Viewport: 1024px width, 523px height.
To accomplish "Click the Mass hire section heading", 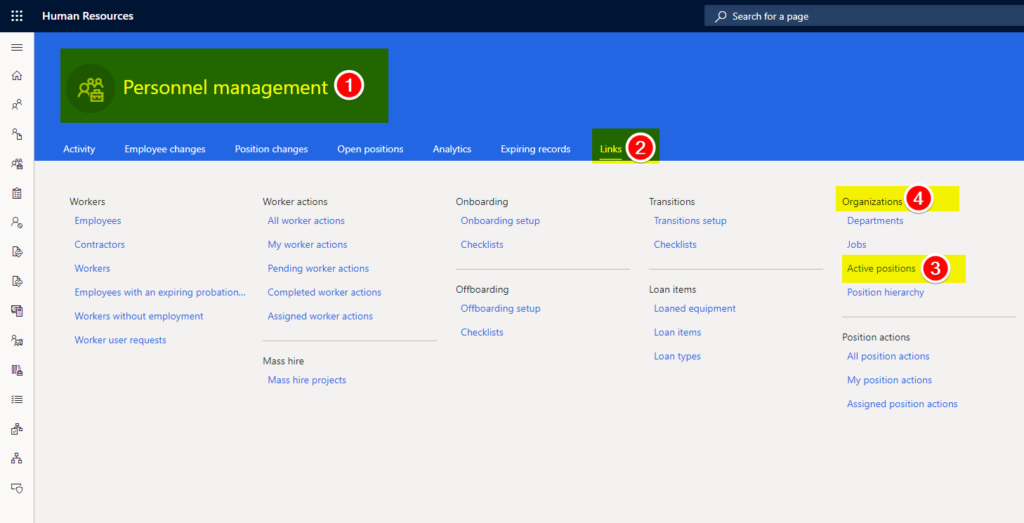I will click(283, 361).
